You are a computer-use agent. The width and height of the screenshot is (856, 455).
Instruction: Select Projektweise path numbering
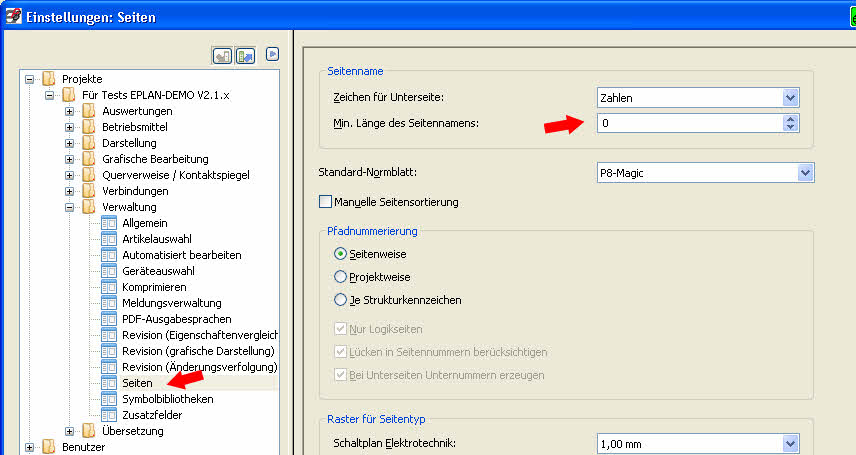coord(340,276)
